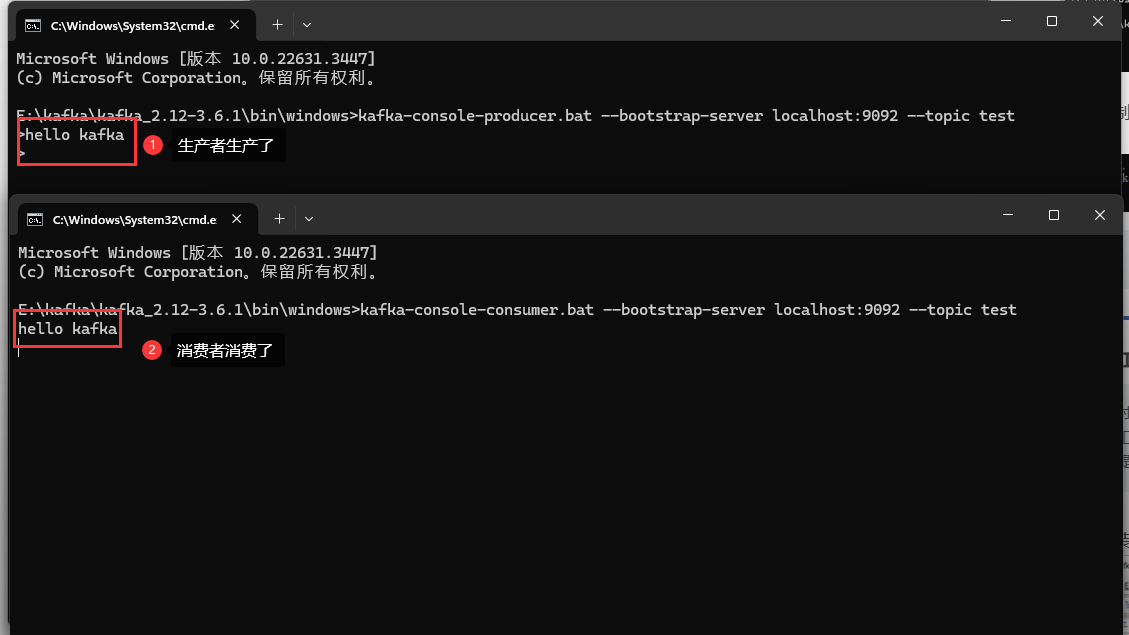This screenshot has height=635, width=1129.
Task: Select the highlighted 'hello kafka' text in the consumer
Action: [67, 328]
